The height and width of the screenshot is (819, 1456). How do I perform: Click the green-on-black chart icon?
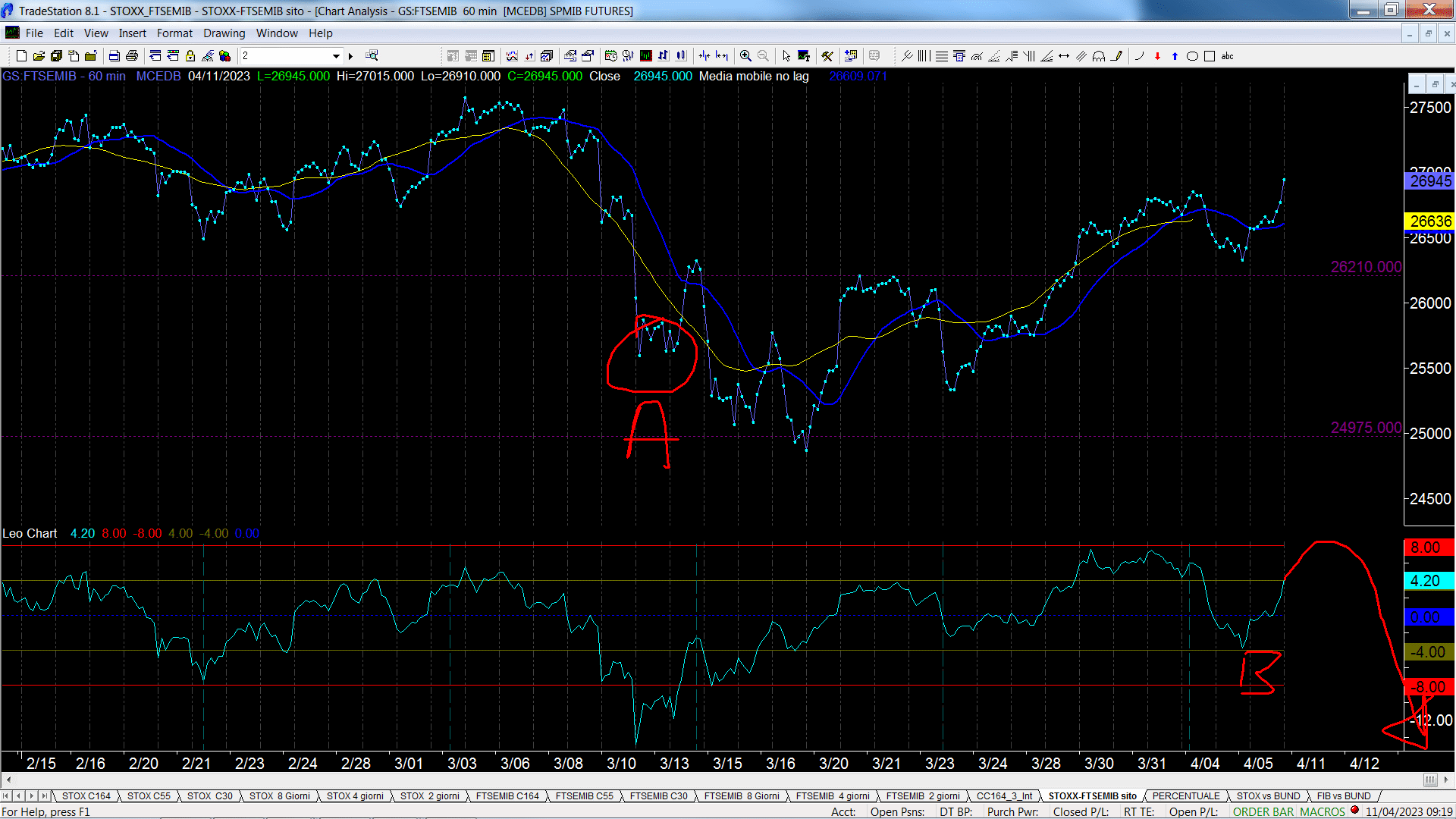(x=645, y=56)
